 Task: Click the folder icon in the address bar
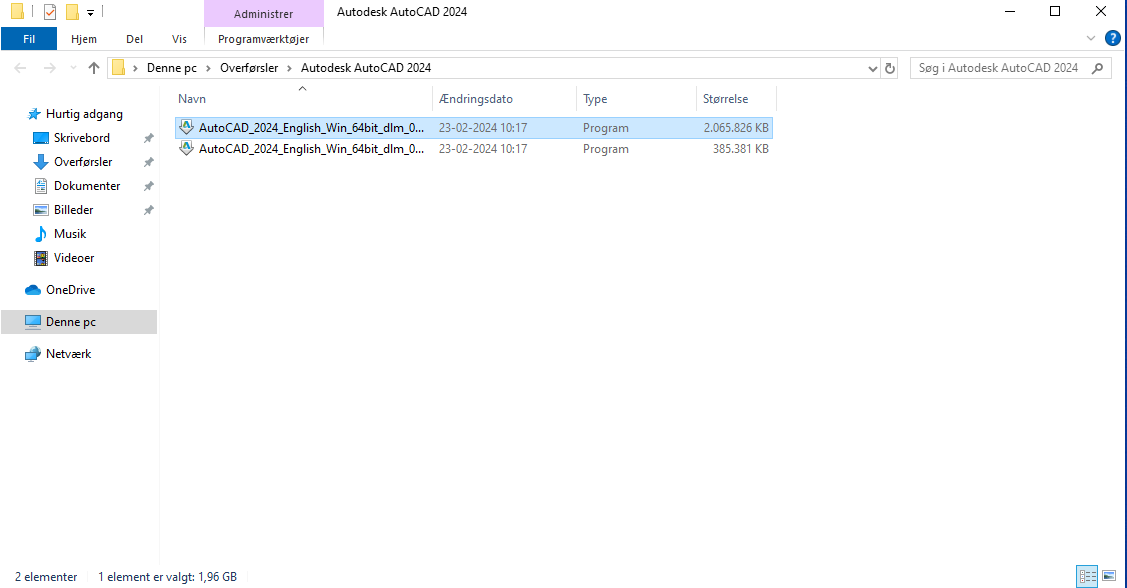tap(119, 68)
